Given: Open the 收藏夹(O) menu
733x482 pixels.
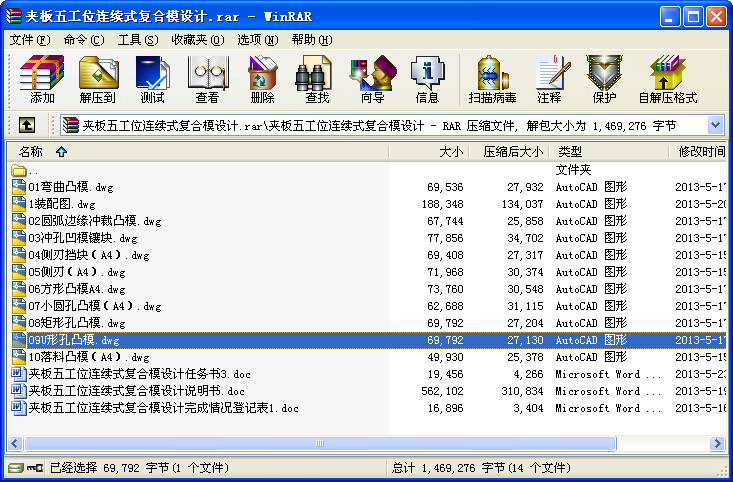Looking at the screenshot, I should 198,40.
